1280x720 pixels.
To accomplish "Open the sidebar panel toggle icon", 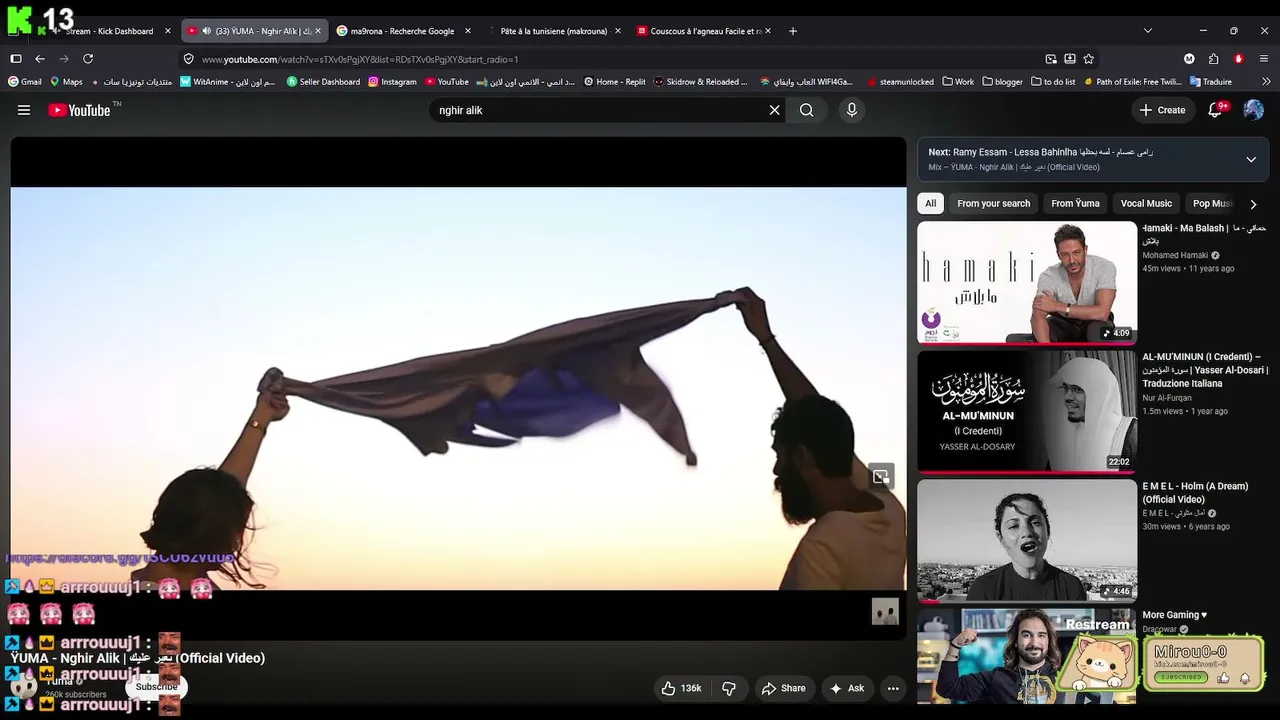I will pos(16,59).
